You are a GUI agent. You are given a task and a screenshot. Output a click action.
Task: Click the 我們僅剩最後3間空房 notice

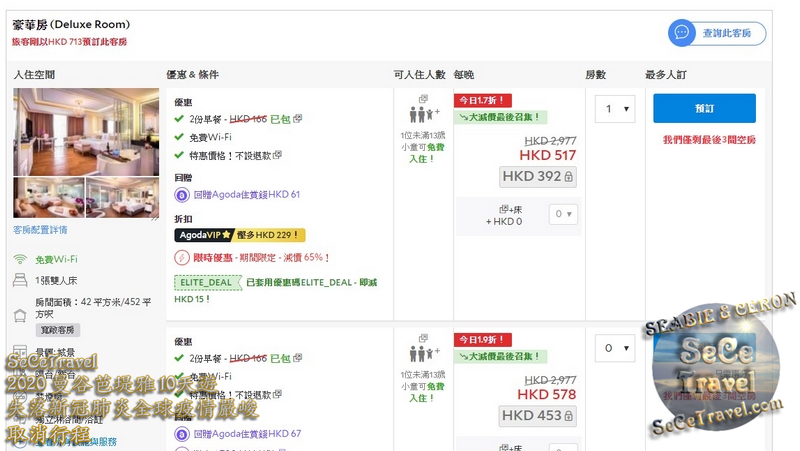point(709,140)
